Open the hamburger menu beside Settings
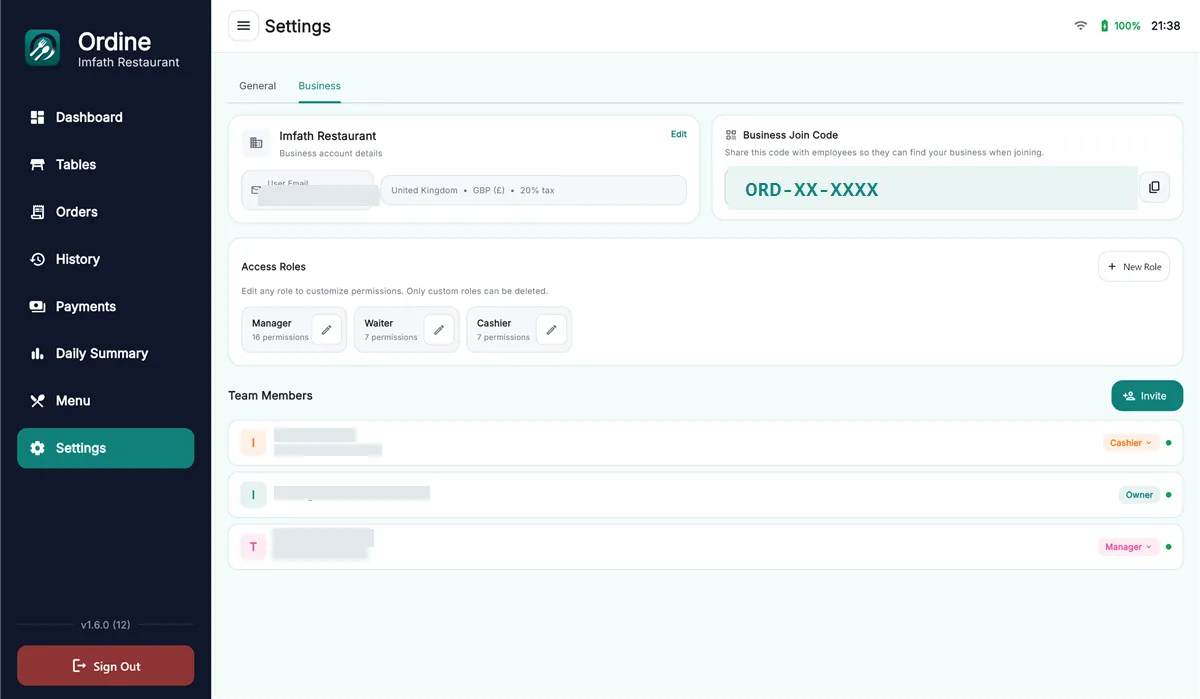 243,26
